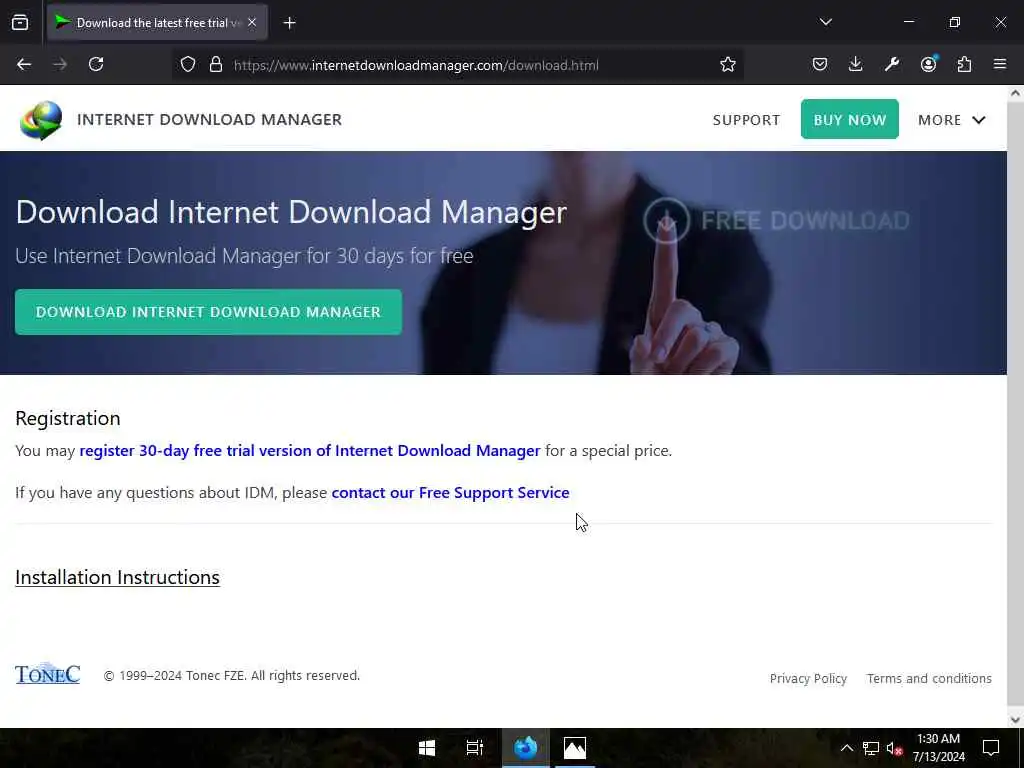Open the notification center icon
The width and height of the screenshot is (1024, 768).
pyautogui.click(x=991, y=748)
